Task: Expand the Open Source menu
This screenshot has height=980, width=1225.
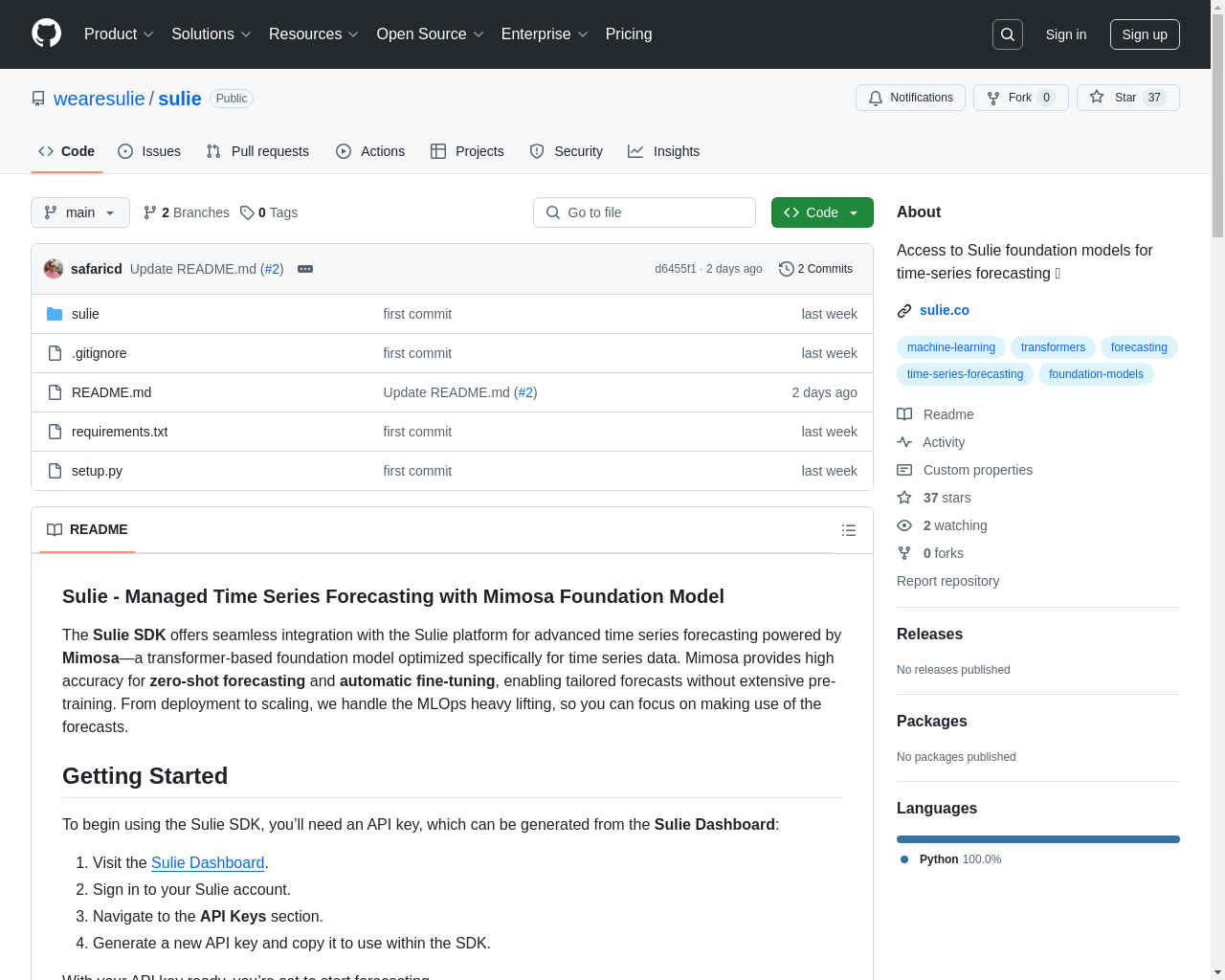Action: point(431,34)
